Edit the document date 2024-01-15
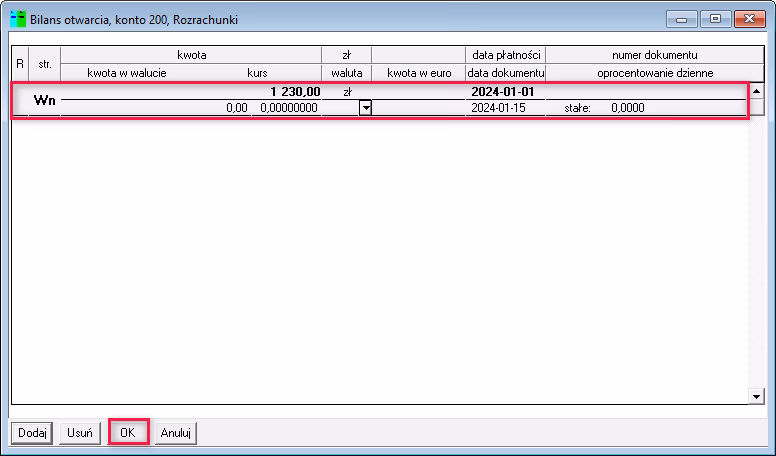 pos(498,108)
